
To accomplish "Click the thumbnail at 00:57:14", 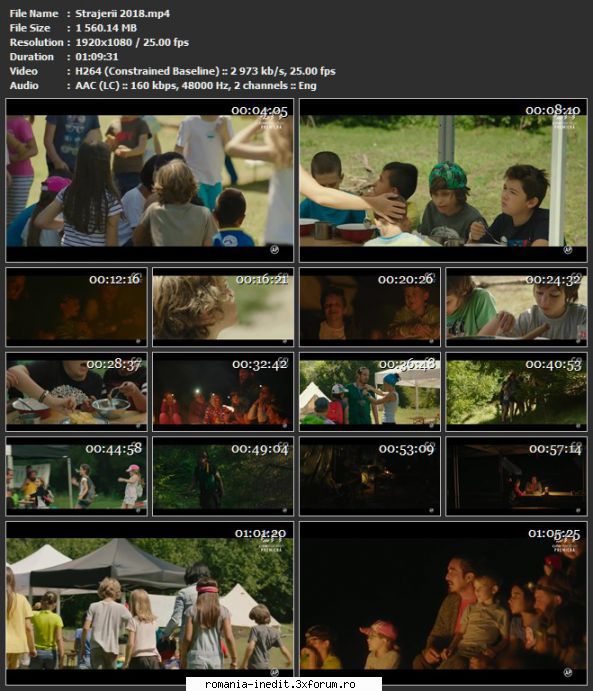I will [516, 476].
